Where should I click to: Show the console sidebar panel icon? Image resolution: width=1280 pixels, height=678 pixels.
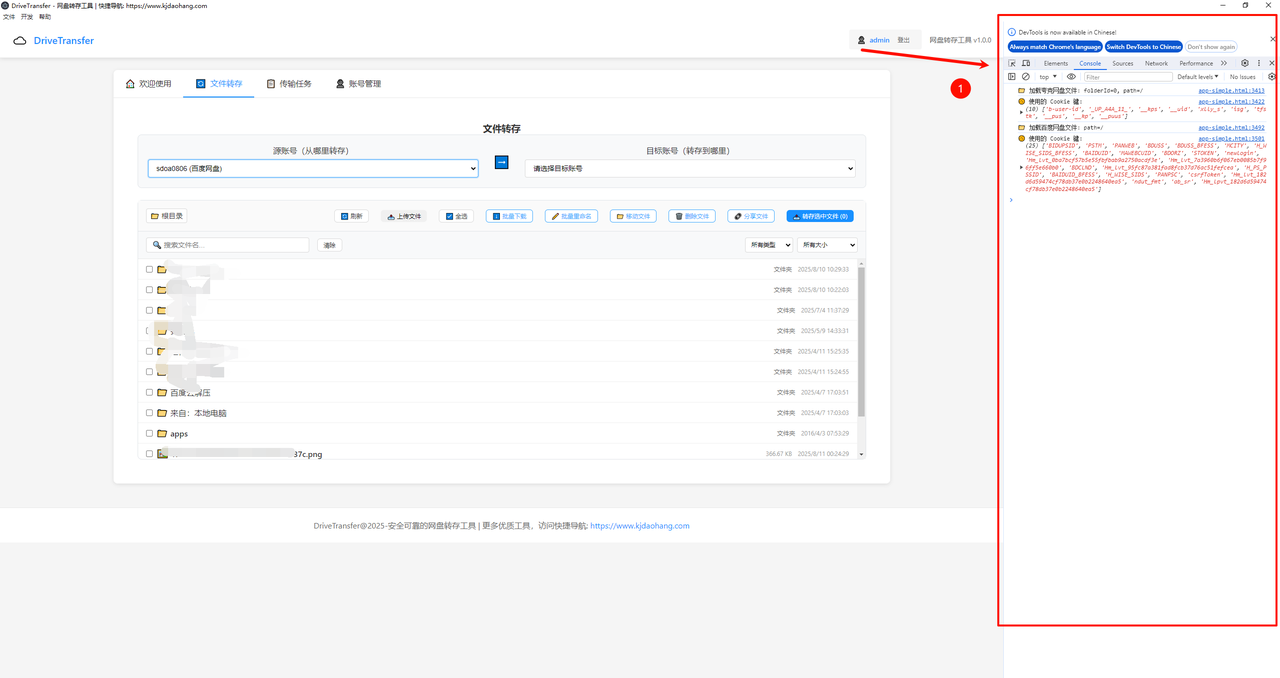tap(1012, 77)
